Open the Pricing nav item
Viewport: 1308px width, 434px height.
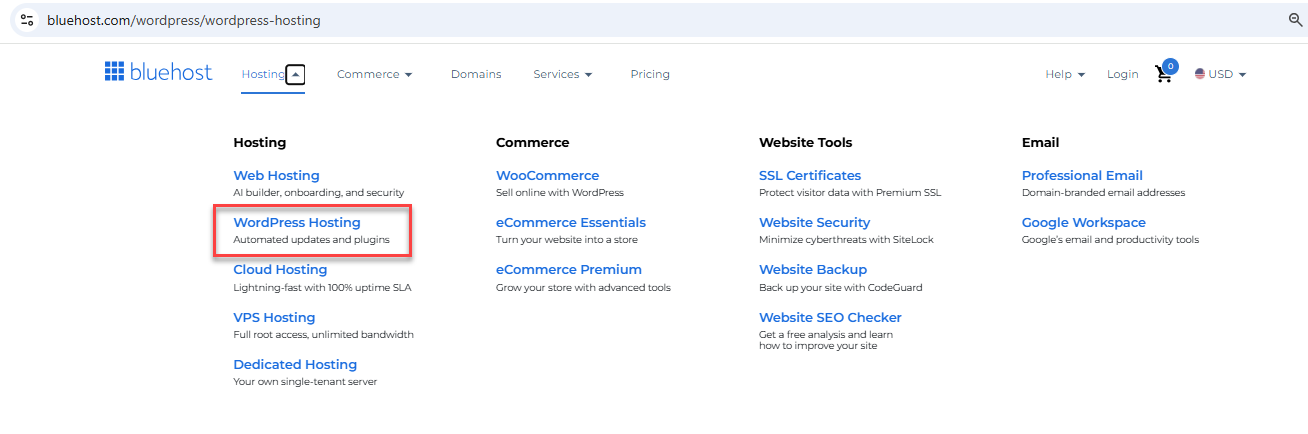tap(650, 74)
